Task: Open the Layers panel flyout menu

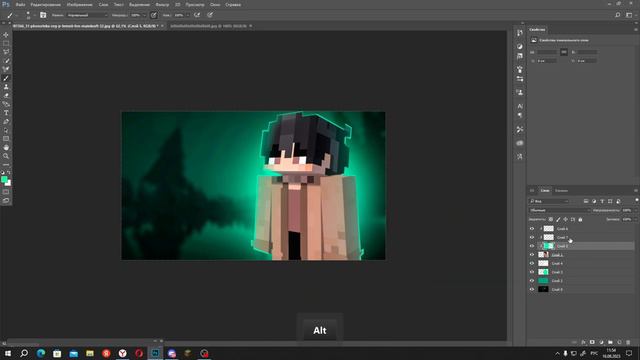Action: point(636,191)
